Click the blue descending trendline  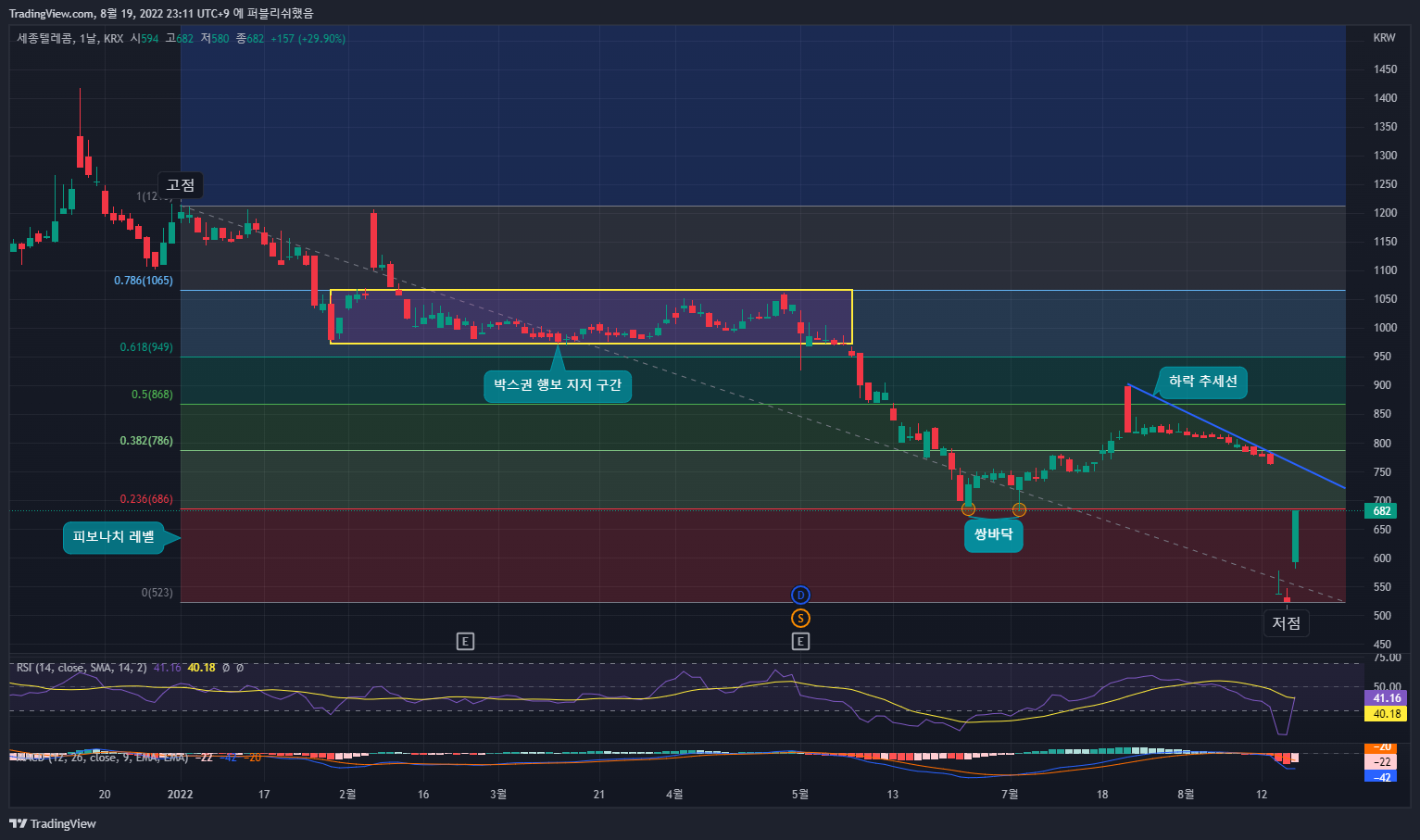coord(1237,436)
